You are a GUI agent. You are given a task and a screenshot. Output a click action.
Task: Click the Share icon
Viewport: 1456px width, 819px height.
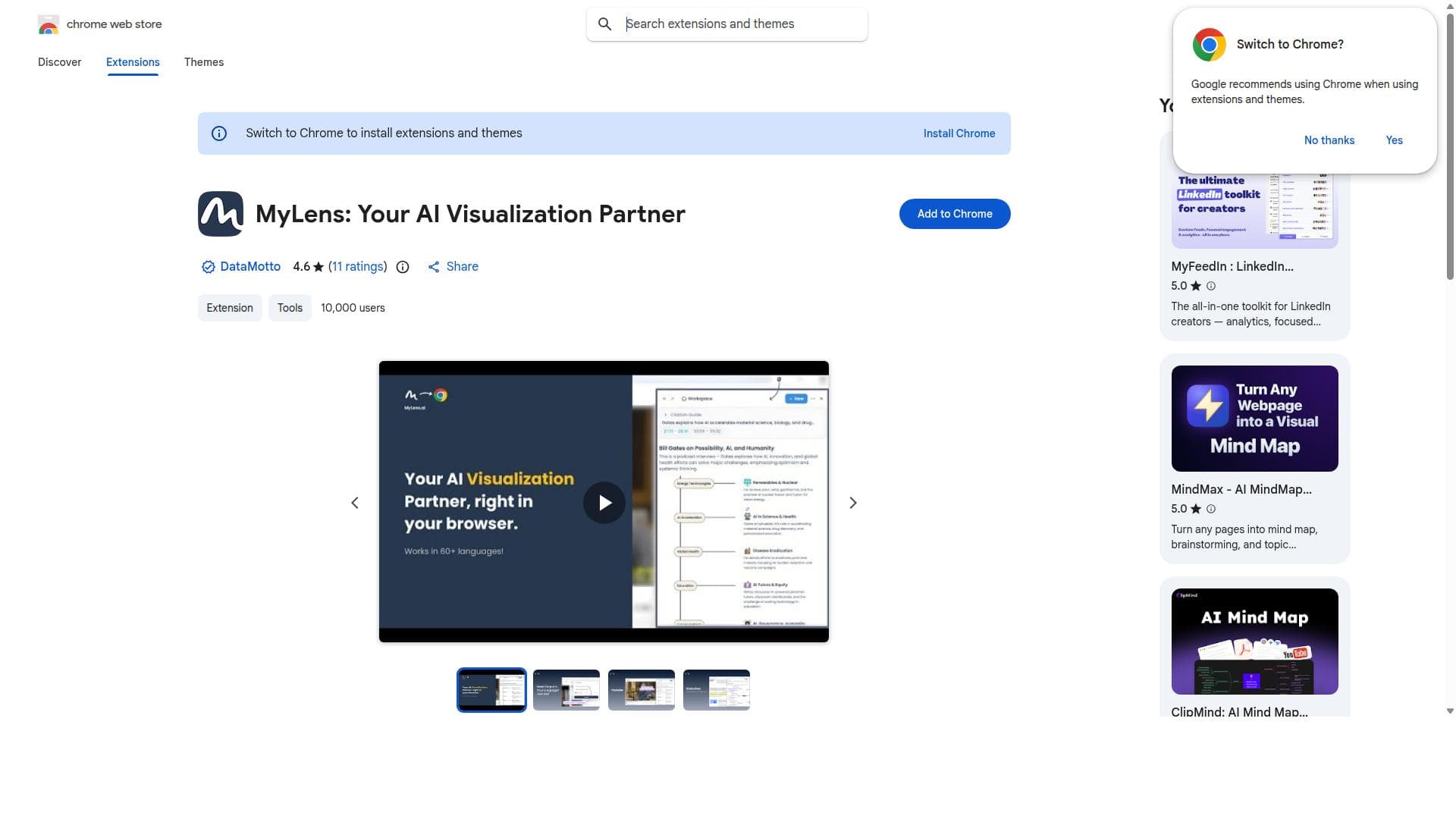point(434,267)
